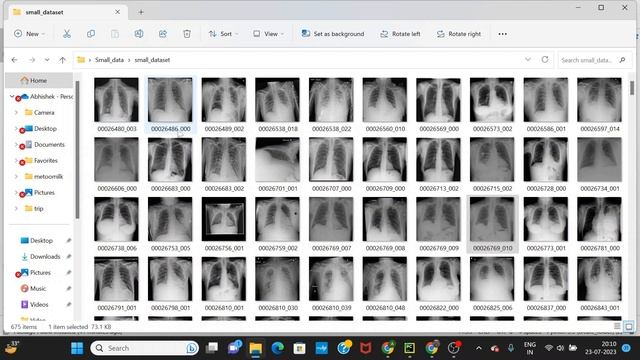Image resolution: width=640 pixels, height=360 pixels.
Task: Select thumbnail 00026701_001
Action: click(x=277, y=160)
